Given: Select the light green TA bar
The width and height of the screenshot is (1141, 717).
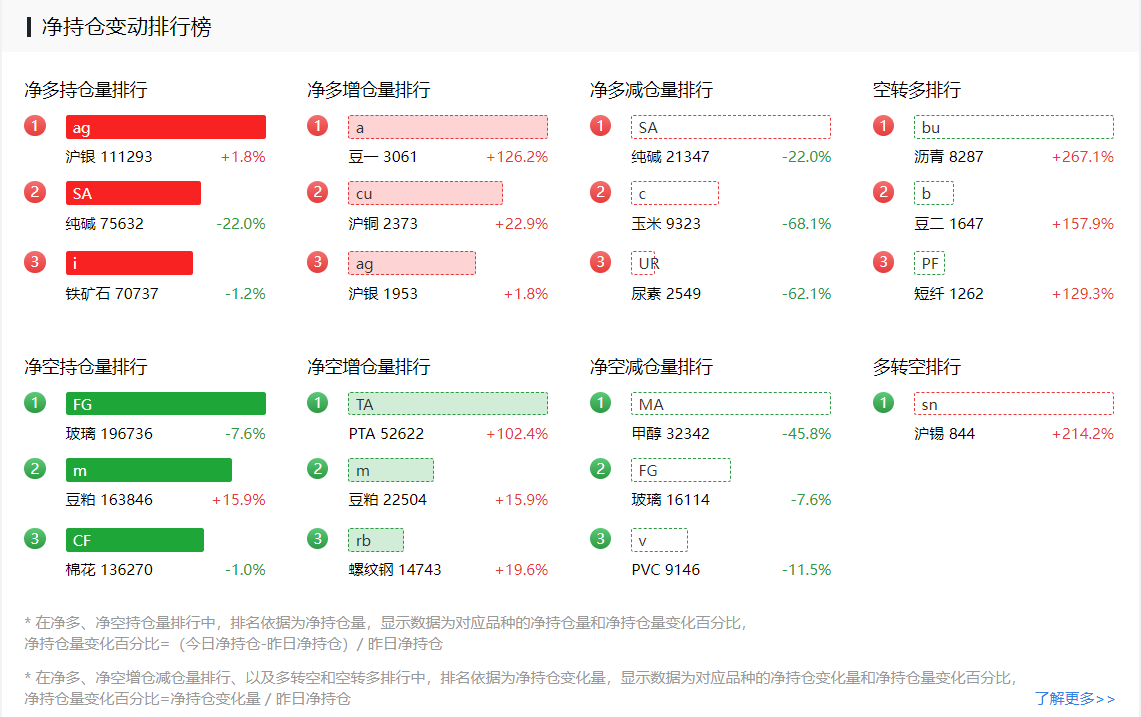Looking at the screenshot, I should click(x=448, y=404).
